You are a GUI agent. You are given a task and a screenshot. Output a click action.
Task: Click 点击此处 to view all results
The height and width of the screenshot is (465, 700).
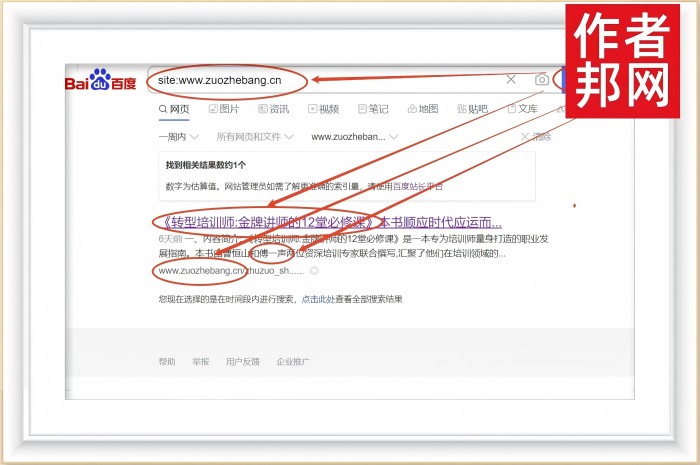pos(317,299)
